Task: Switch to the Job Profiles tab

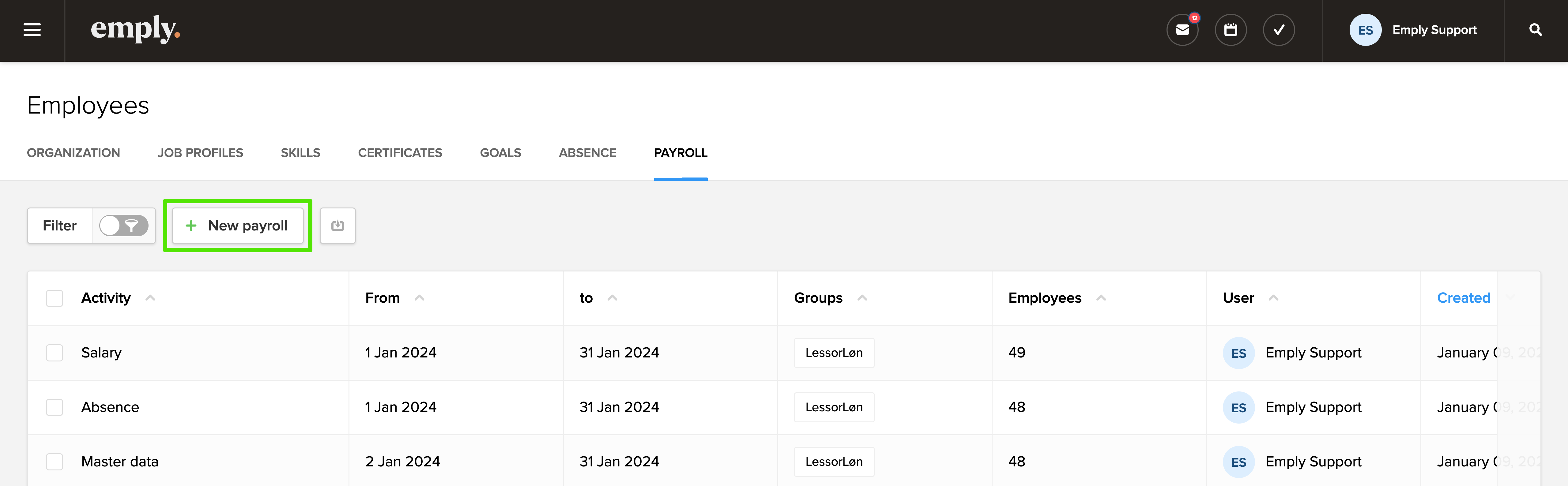Action: [200, 153]
